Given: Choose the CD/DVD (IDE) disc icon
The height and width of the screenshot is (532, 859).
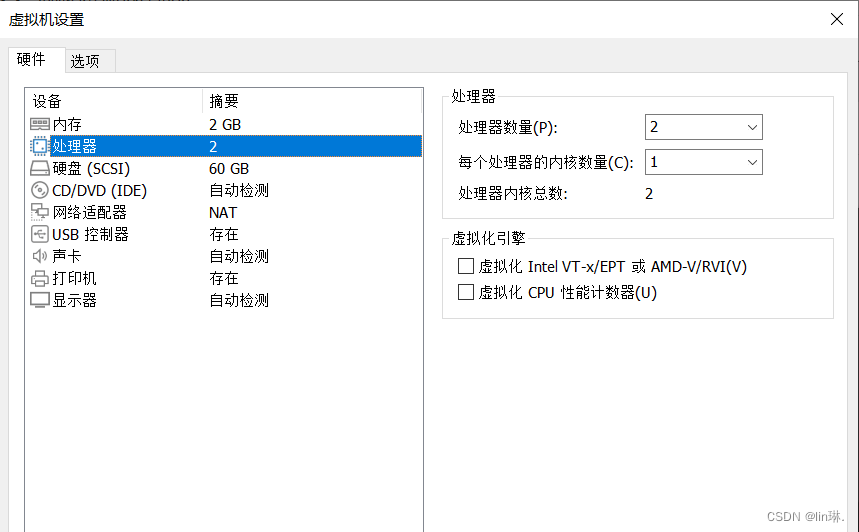Looking at the screenshot, I should 39,190.
